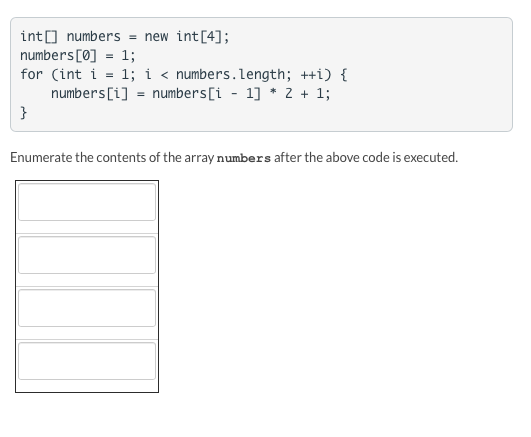Click the closing brace in the code

point(23,112)
